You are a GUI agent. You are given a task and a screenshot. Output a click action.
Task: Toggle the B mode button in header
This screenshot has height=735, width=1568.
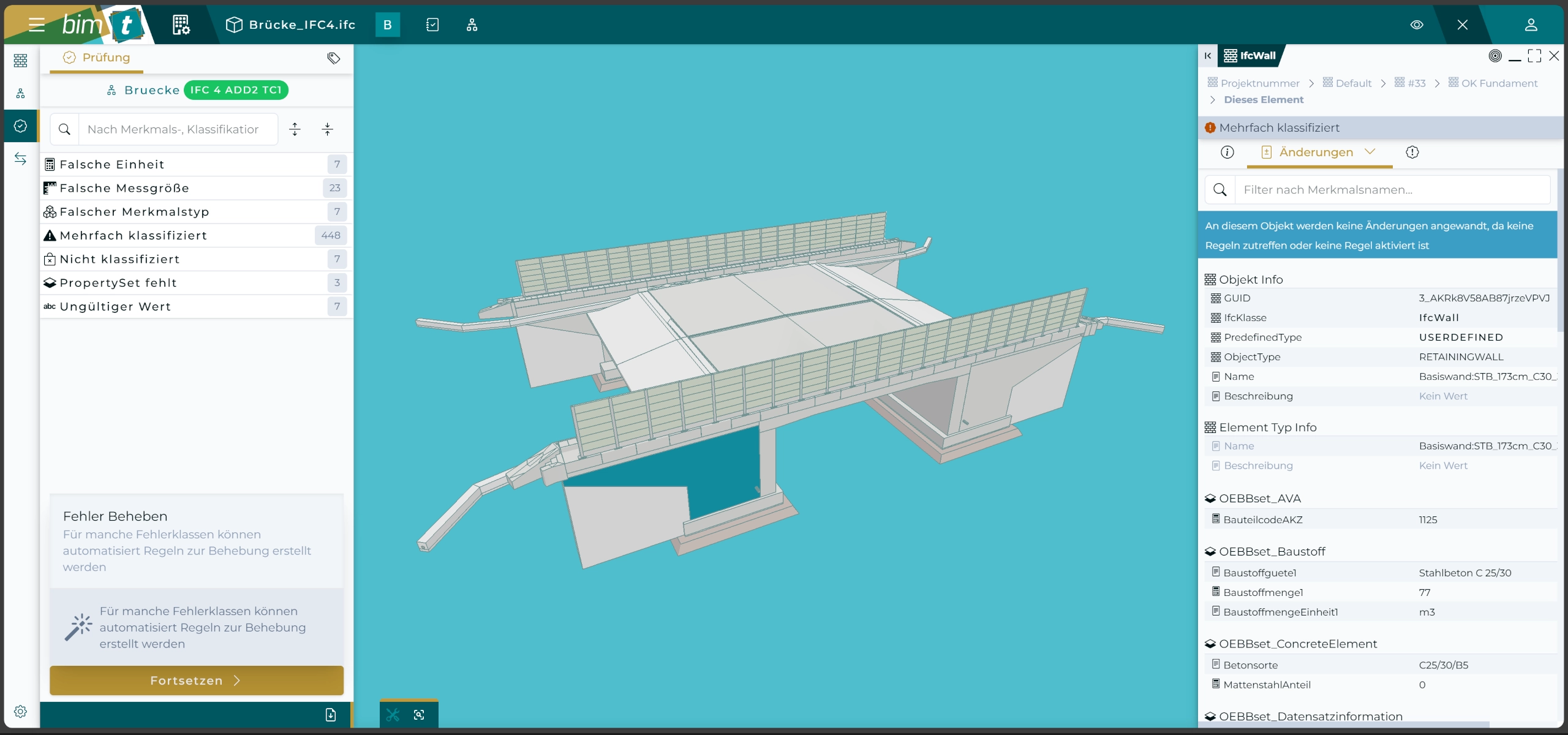387,25
